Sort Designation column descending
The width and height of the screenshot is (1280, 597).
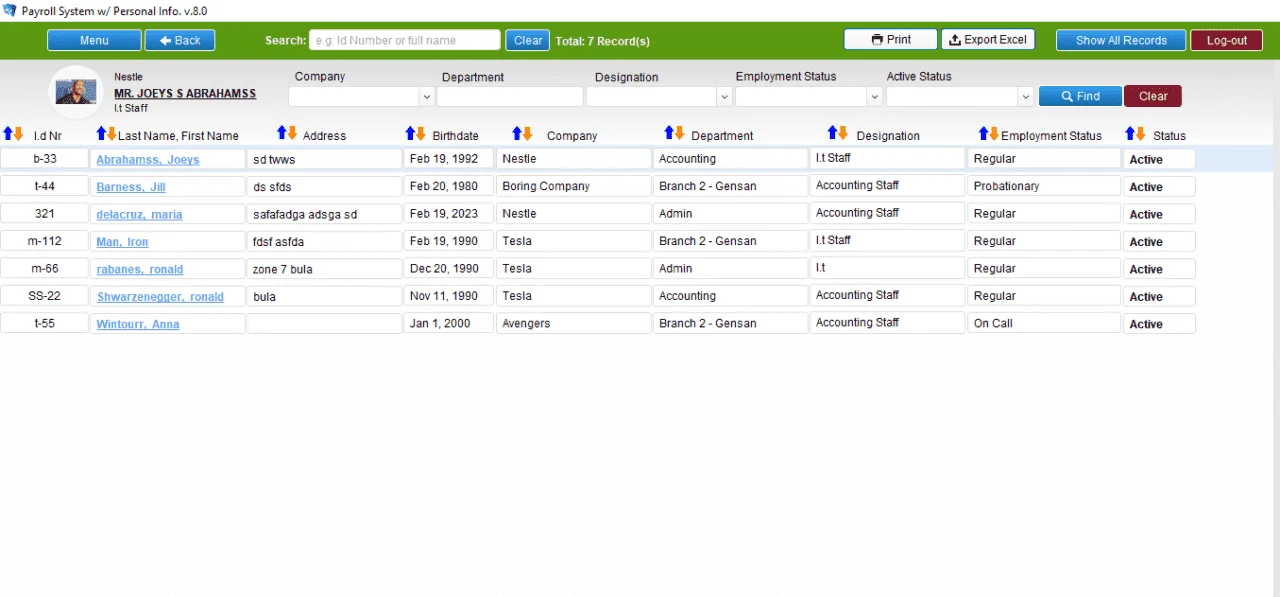tap(843, 133)
